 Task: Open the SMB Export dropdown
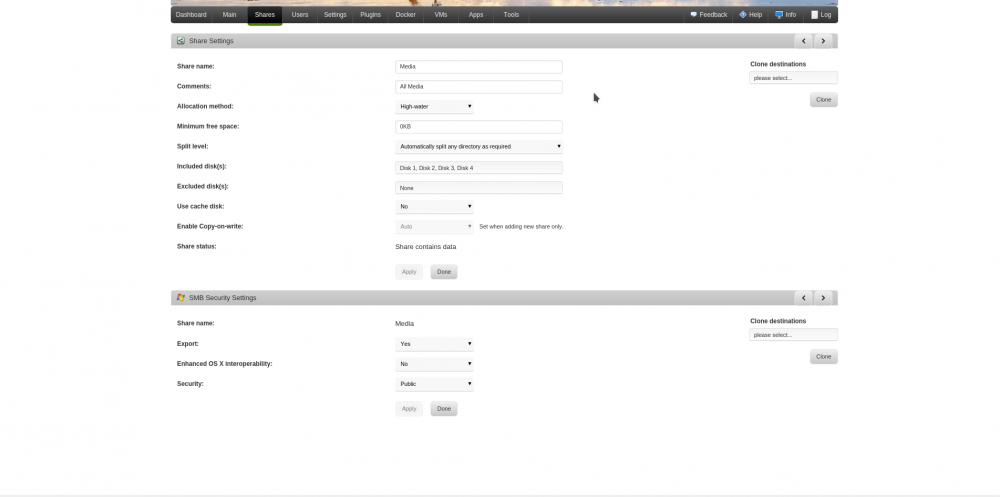tap(434, 344)
